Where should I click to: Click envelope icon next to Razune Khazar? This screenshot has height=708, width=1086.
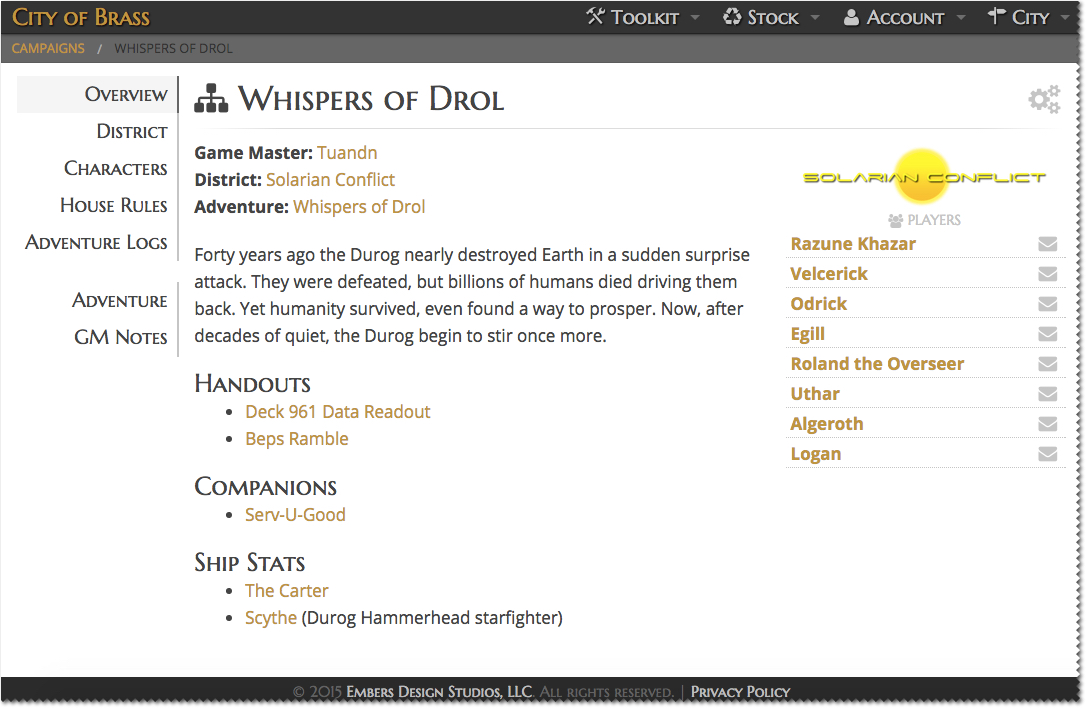click(x=1047, y=244)
